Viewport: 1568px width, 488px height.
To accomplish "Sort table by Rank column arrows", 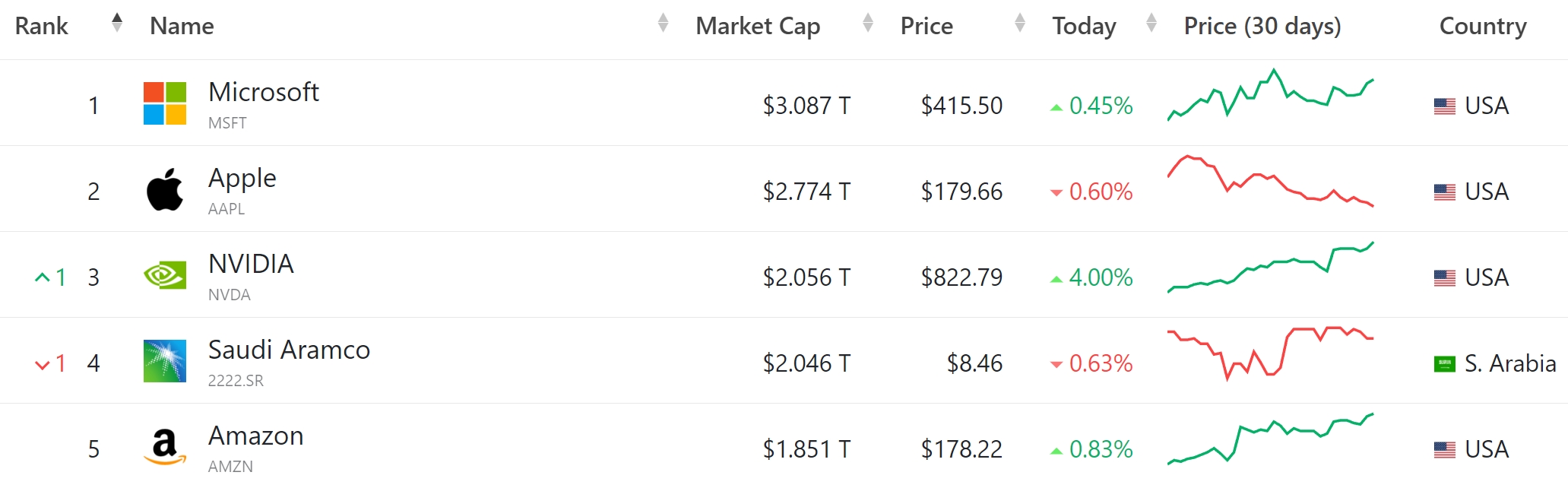I will pyautogui.click(x=116, y=23).
